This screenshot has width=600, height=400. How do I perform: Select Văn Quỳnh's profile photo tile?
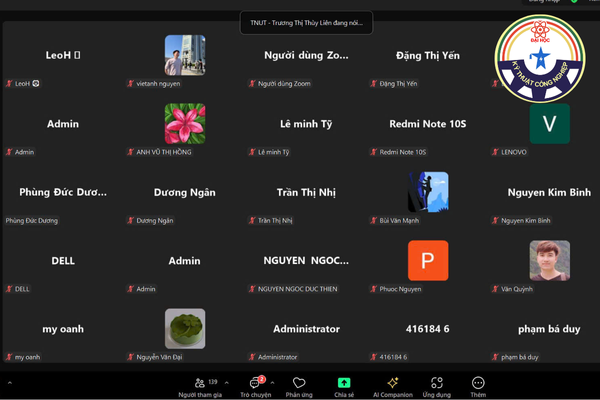[x=549, y=261]
